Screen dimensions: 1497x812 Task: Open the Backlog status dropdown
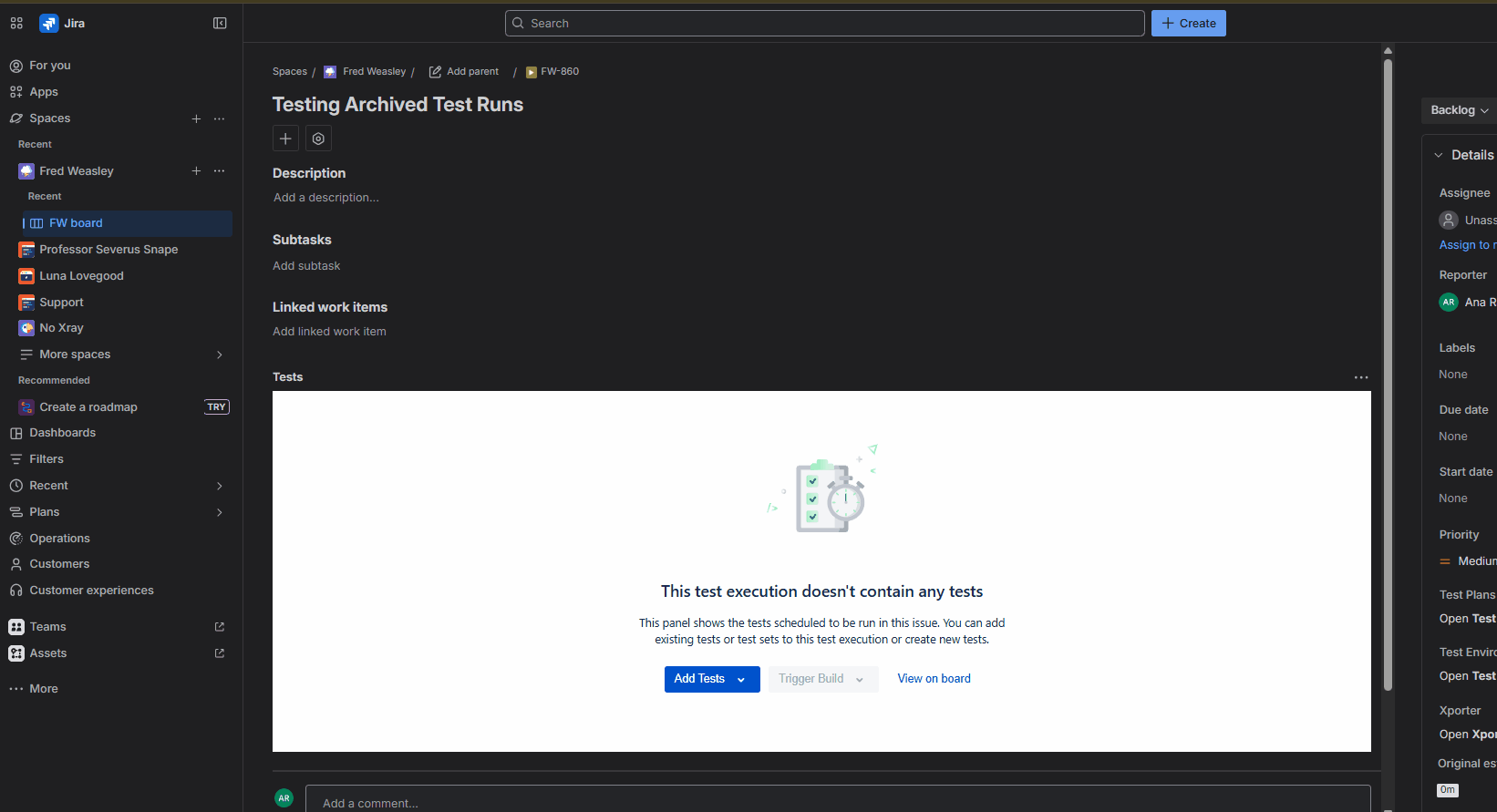pyautogui.click(x=1459, y=110)
